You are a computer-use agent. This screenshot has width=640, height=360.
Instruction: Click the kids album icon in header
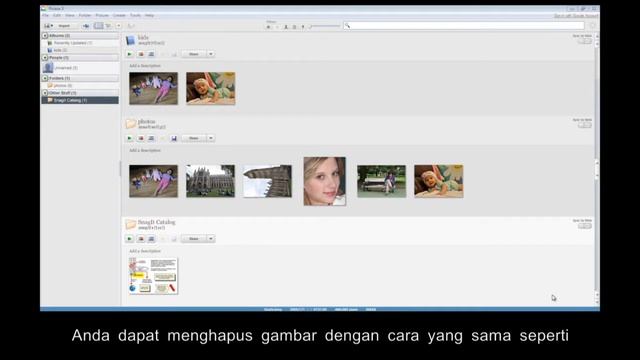tap(131, 40)
